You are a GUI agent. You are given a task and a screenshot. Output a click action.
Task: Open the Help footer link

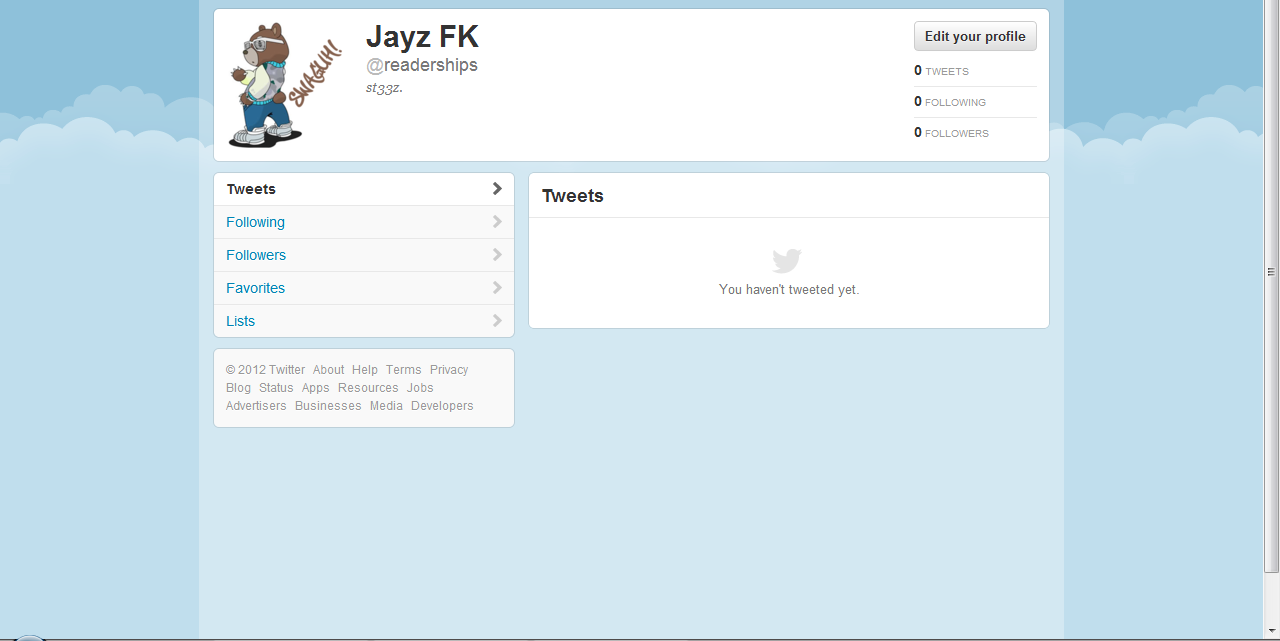[365, 370]
